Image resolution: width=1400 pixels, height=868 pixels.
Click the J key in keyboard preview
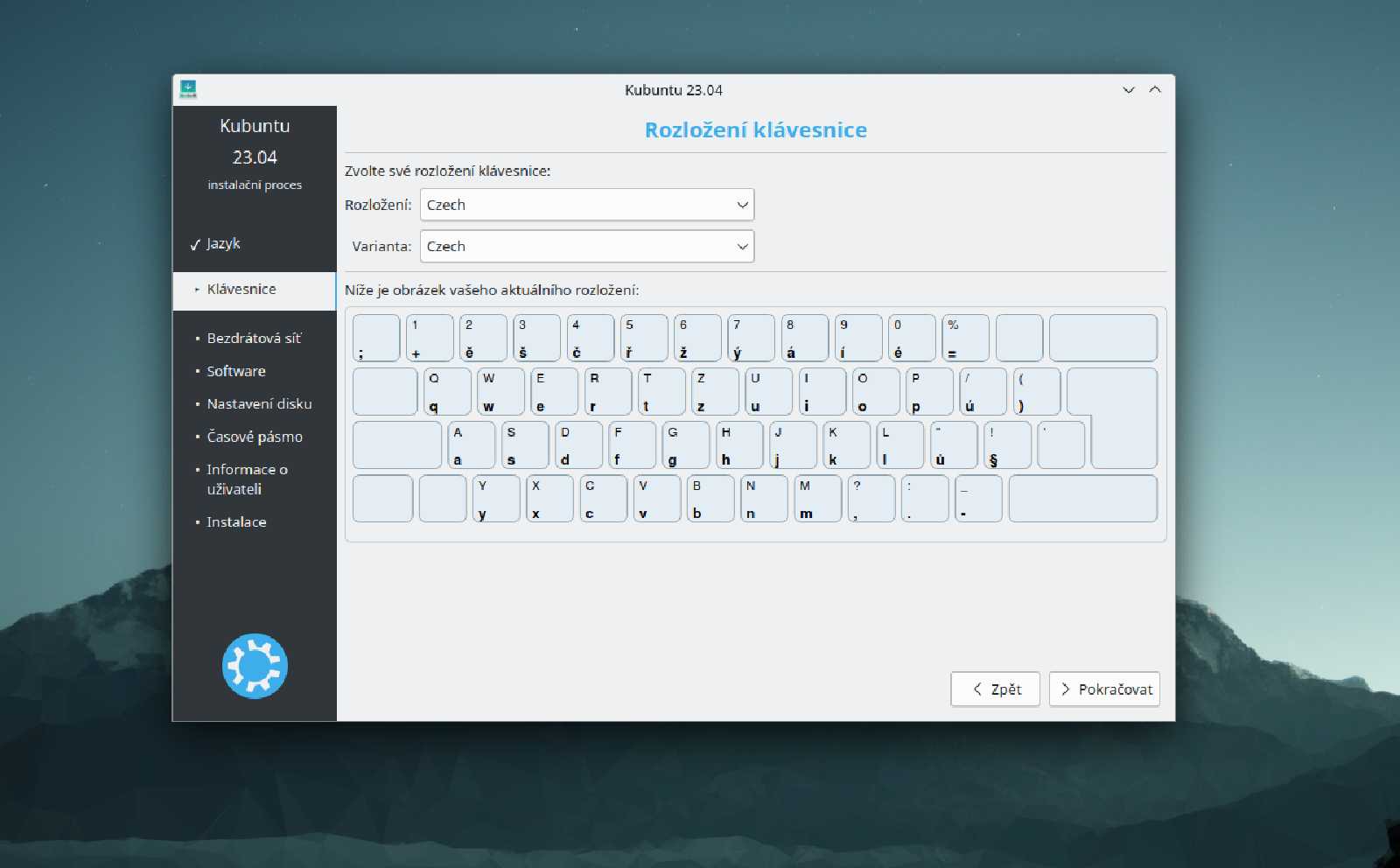click(793, 444)
